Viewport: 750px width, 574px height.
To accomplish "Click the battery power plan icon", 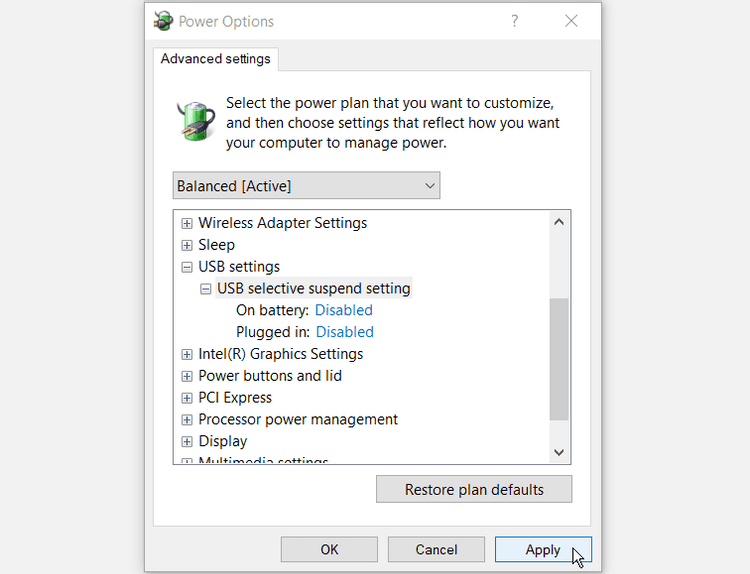I will pyautogui.click(x=195, y=120).
